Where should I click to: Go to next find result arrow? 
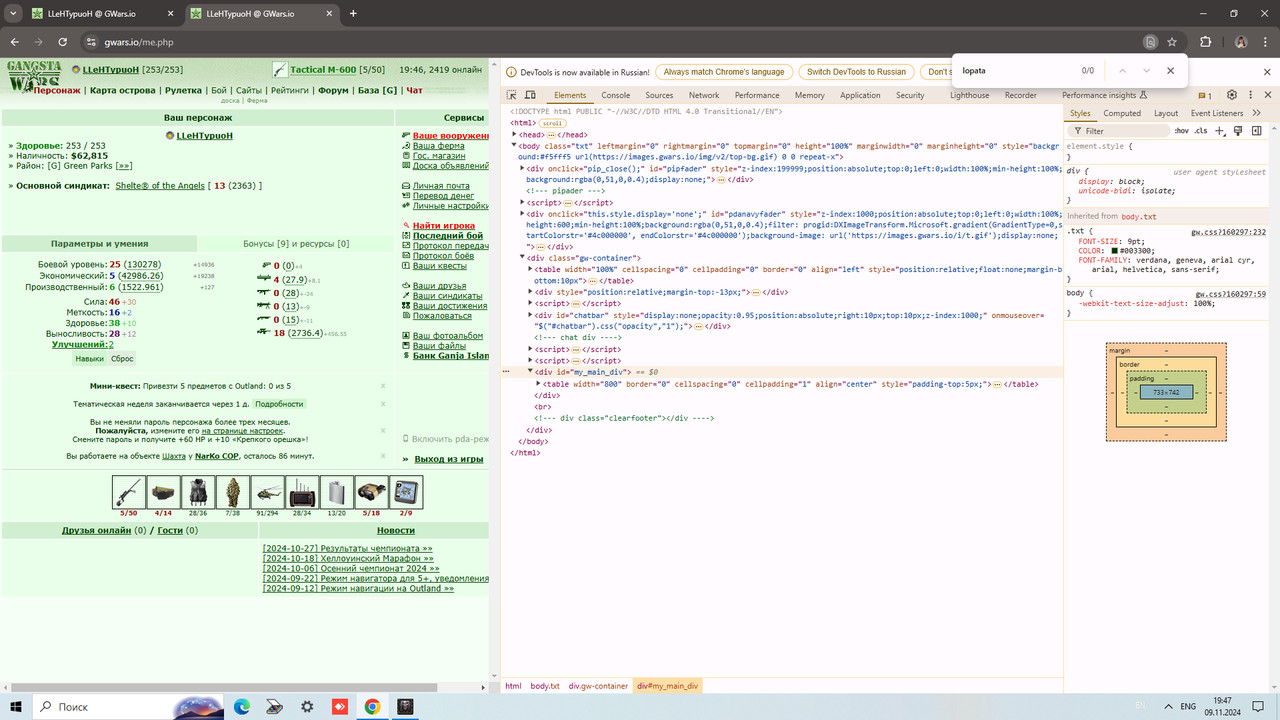[1146, 71]
